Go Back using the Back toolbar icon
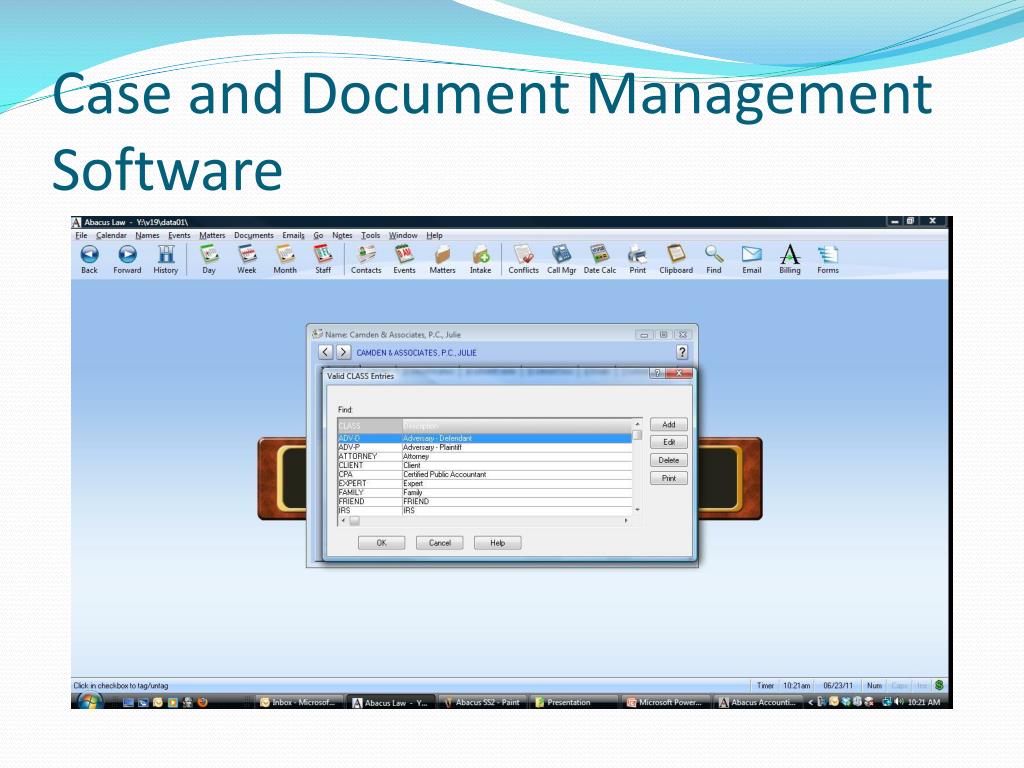The image size is (1024, 768). pyautogui.click(x=89, y=259)
